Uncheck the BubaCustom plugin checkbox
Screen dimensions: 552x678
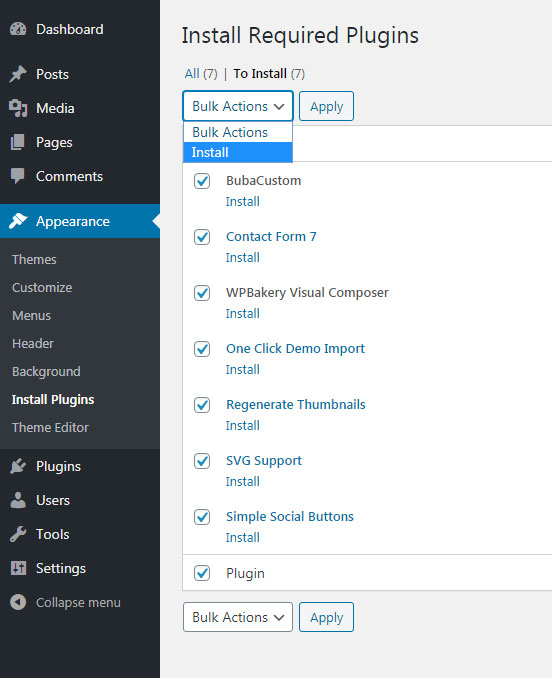pos(202,181)
